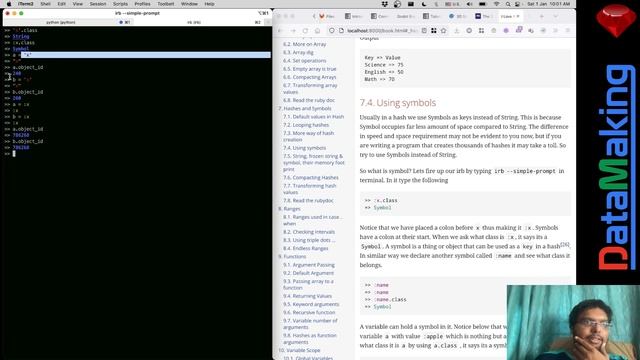The height and width of the screenshot is (360, 640).
Task: Open sidebar link 9.1 Argument Passing
Action: point(309,265)
